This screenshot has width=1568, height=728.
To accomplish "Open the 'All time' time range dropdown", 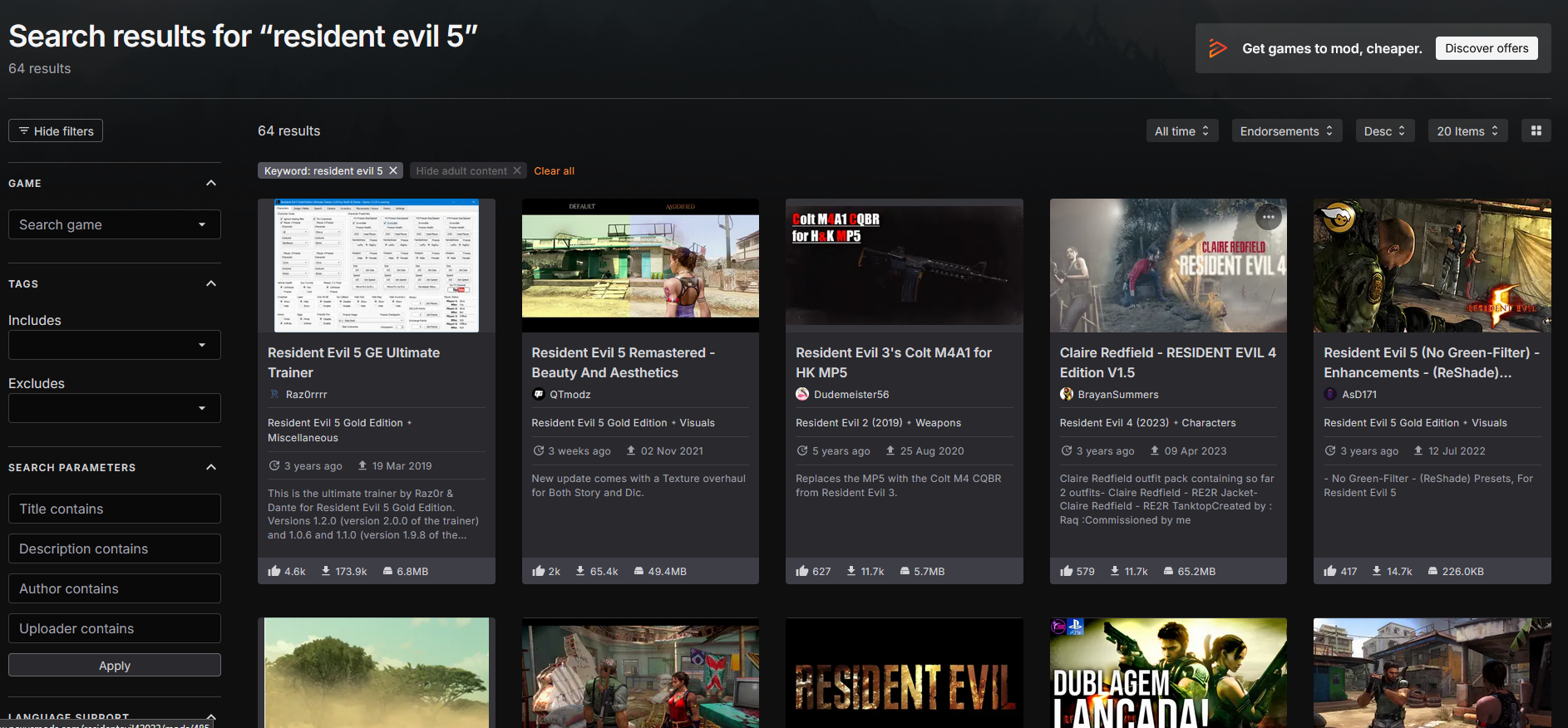I will (x=1181, y=130).
